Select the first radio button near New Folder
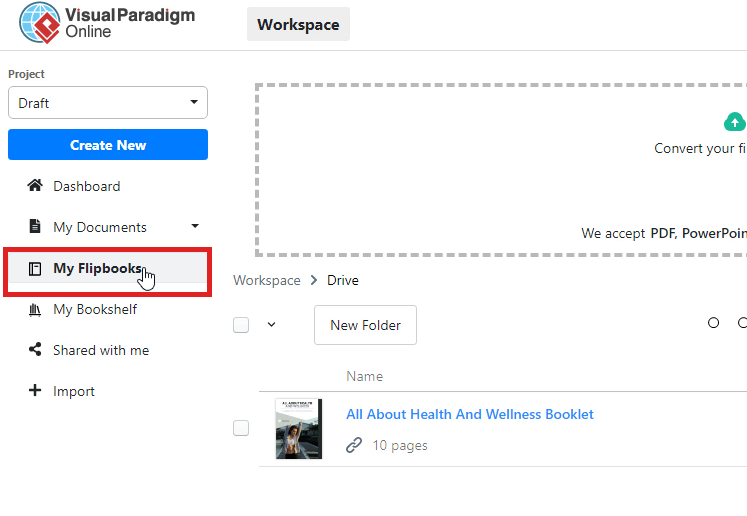Screen dimensions: 747x516 (x=713, y=323)
